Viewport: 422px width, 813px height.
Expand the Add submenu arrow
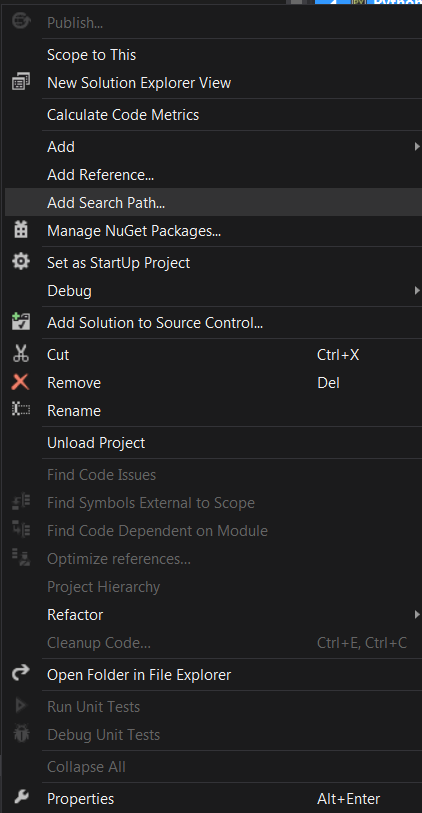click(417, 147)
